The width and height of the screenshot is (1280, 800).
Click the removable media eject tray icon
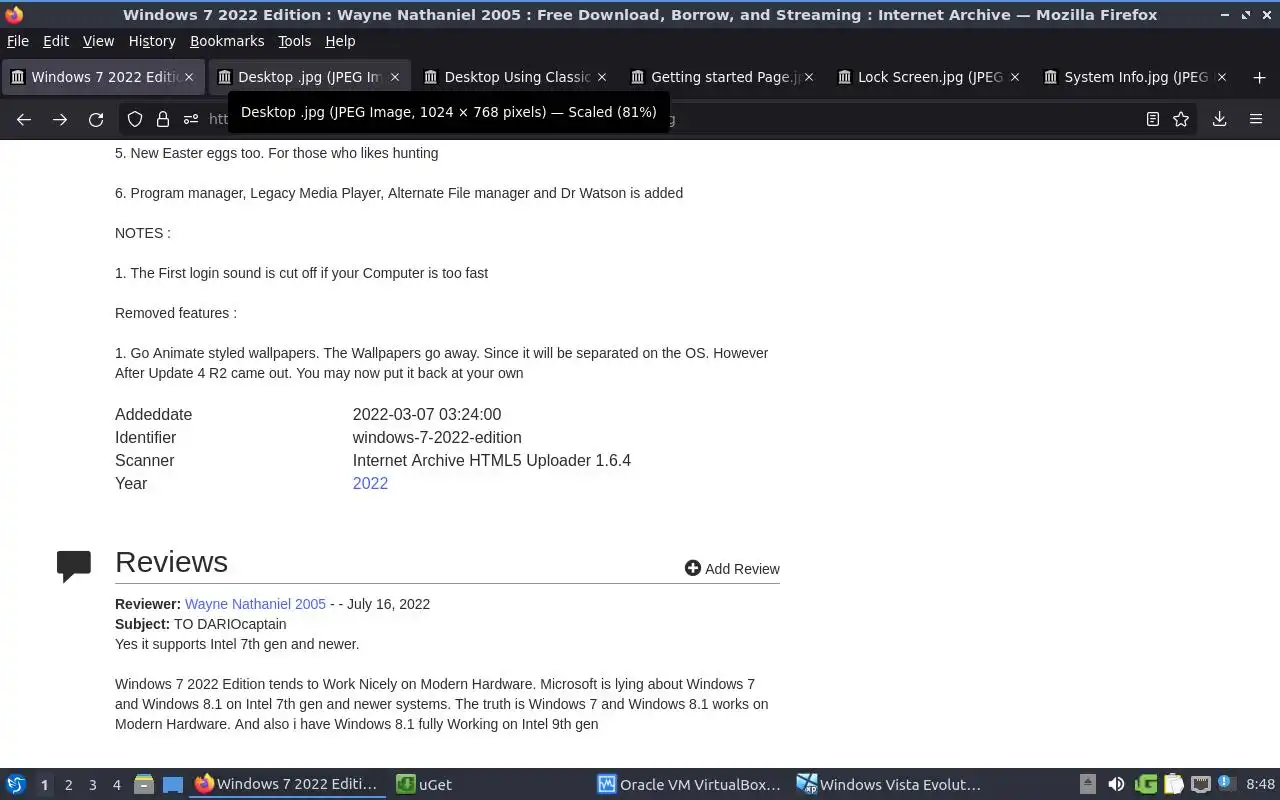pos(1088,784)
